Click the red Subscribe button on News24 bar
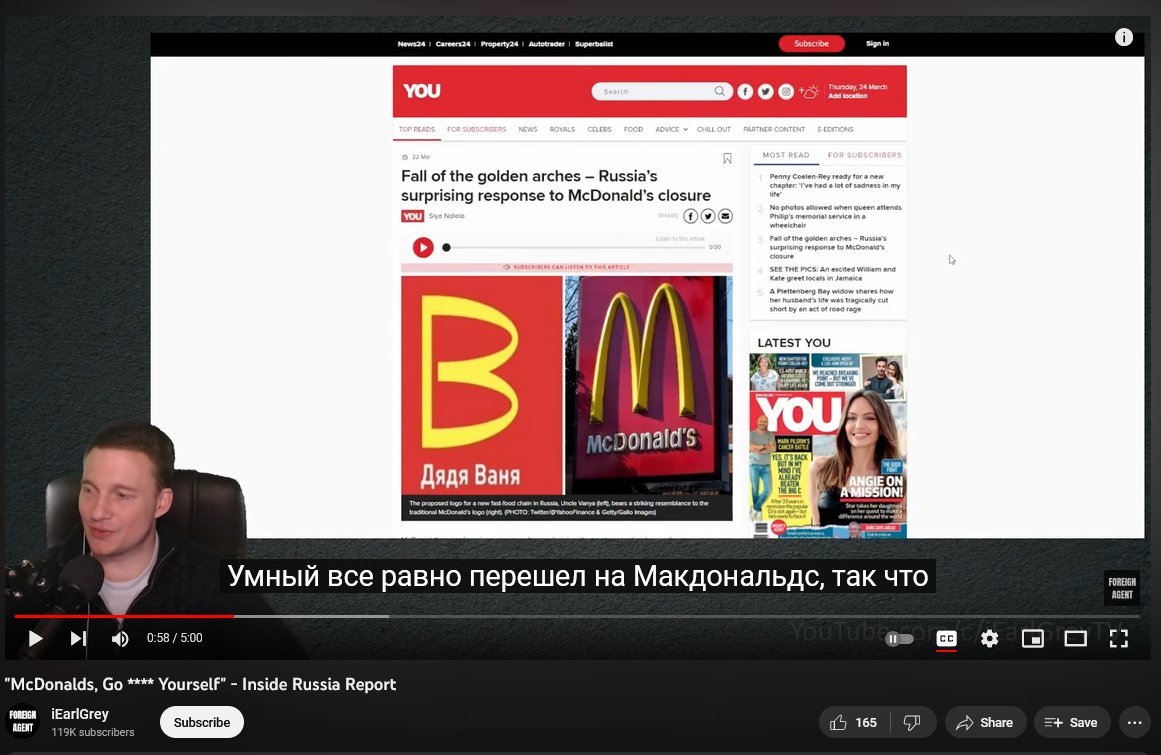Viewport: 1161px width, 755px height. (x=811, y=44)
